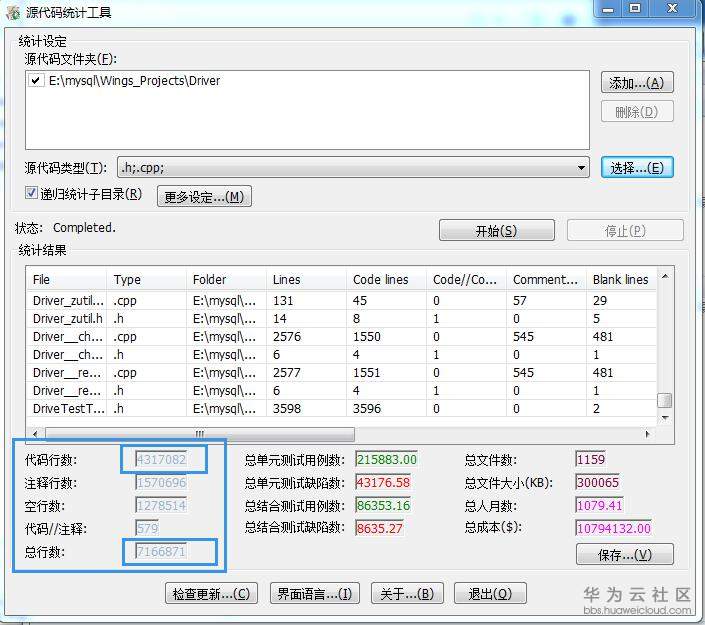Click the 总文件数 field showing 1159
705x625 pixels.
[x=590, y=460]
